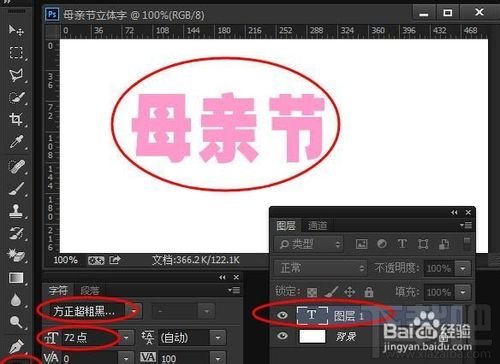This screenshot has width=500, height=364.
Task: Switch to the 字符 tab
Action: (58, 290)
